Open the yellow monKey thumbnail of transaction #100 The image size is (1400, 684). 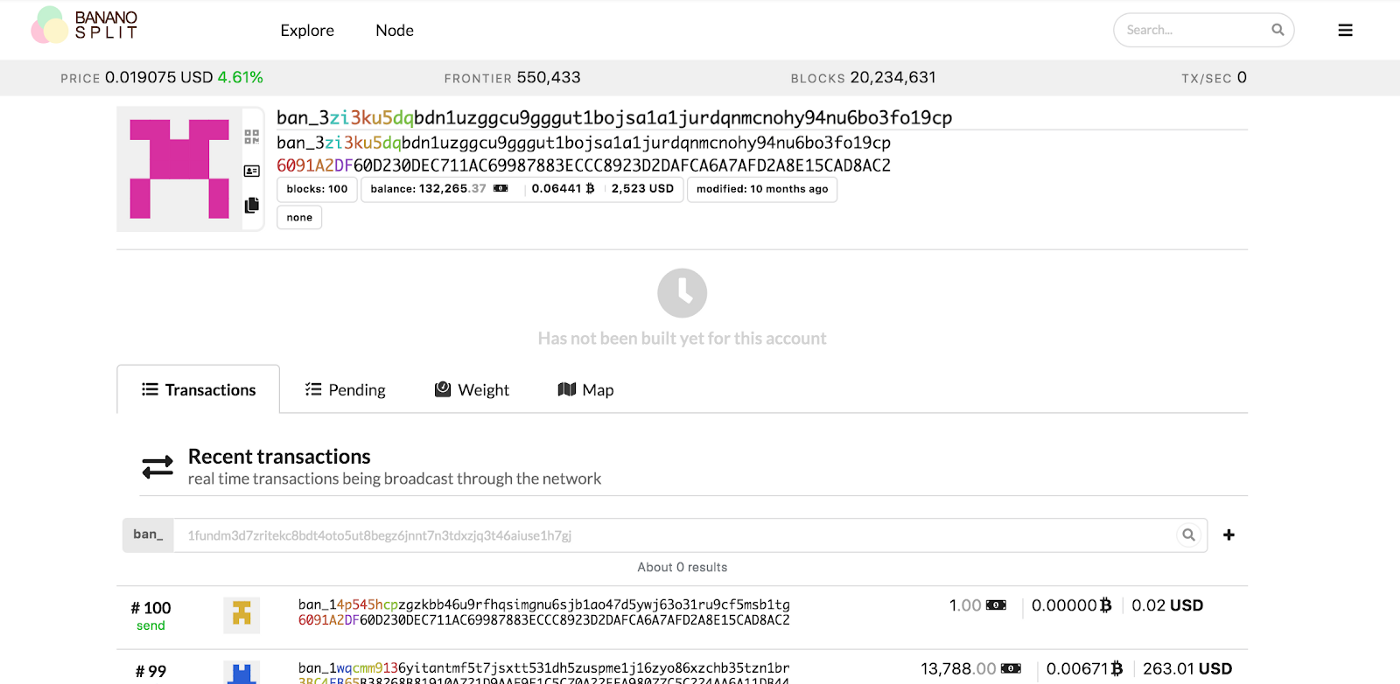point(241,615)
